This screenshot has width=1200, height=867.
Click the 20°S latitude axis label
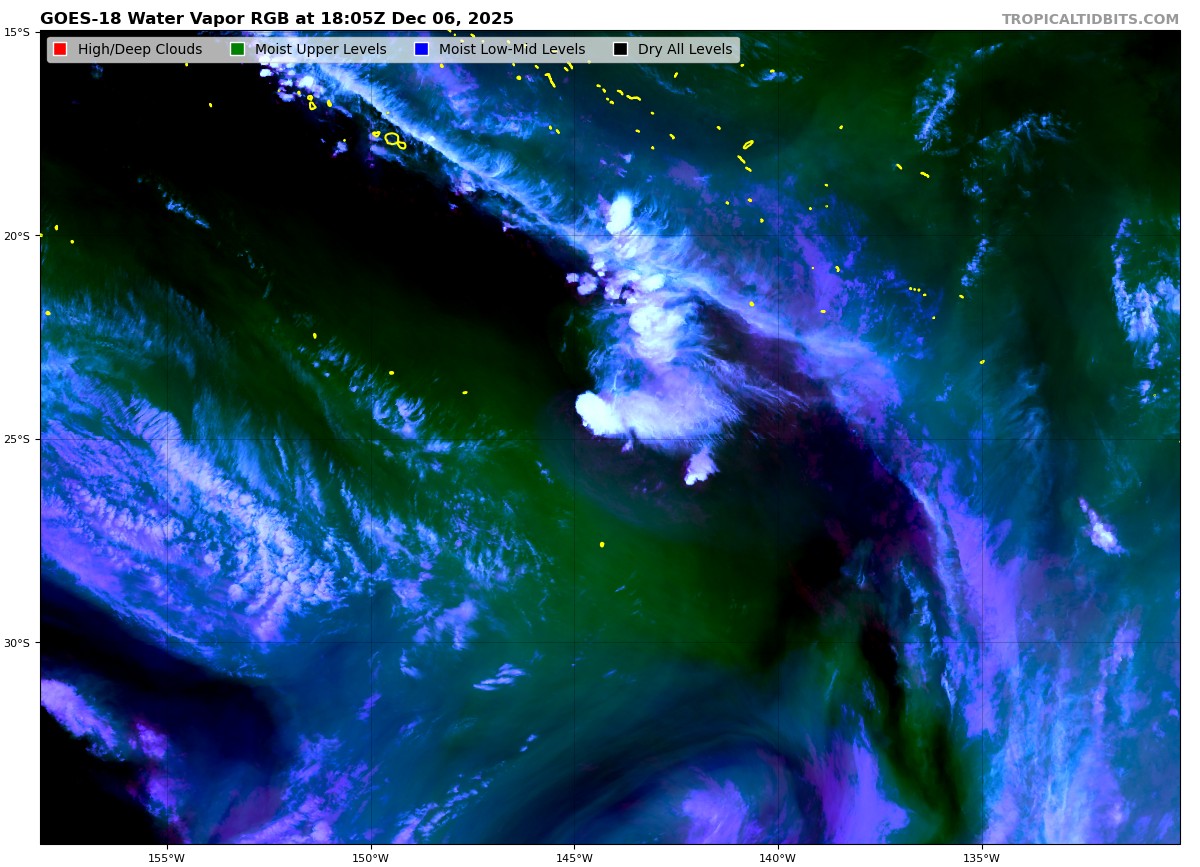(x=16, y=236)
